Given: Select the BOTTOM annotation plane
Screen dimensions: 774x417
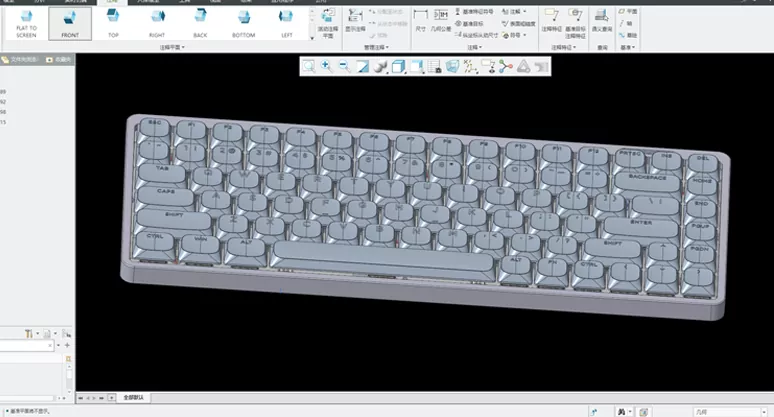Looking at the screenshot, I should [243, 24].
